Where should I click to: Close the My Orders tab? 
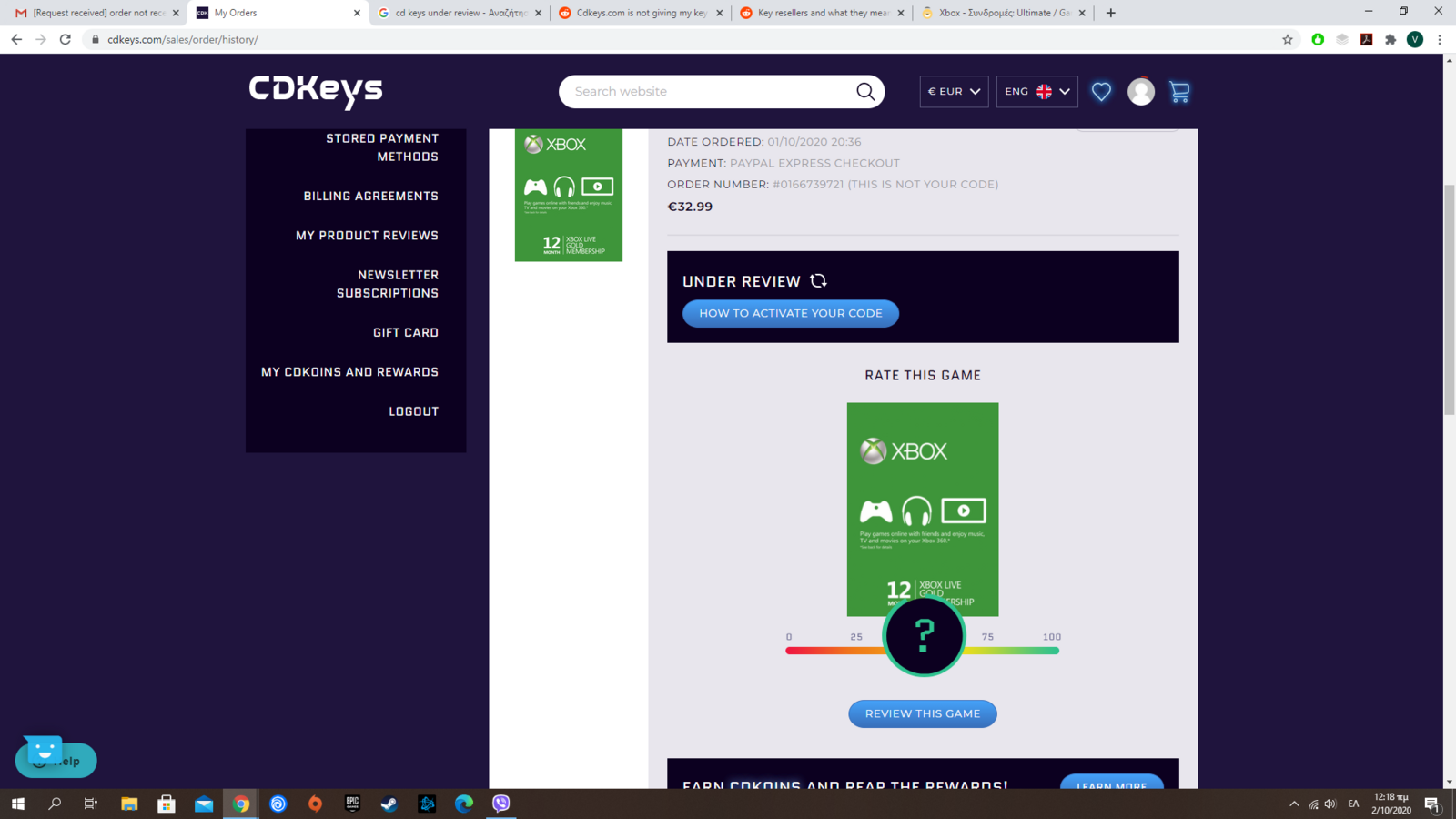[357, 13]
